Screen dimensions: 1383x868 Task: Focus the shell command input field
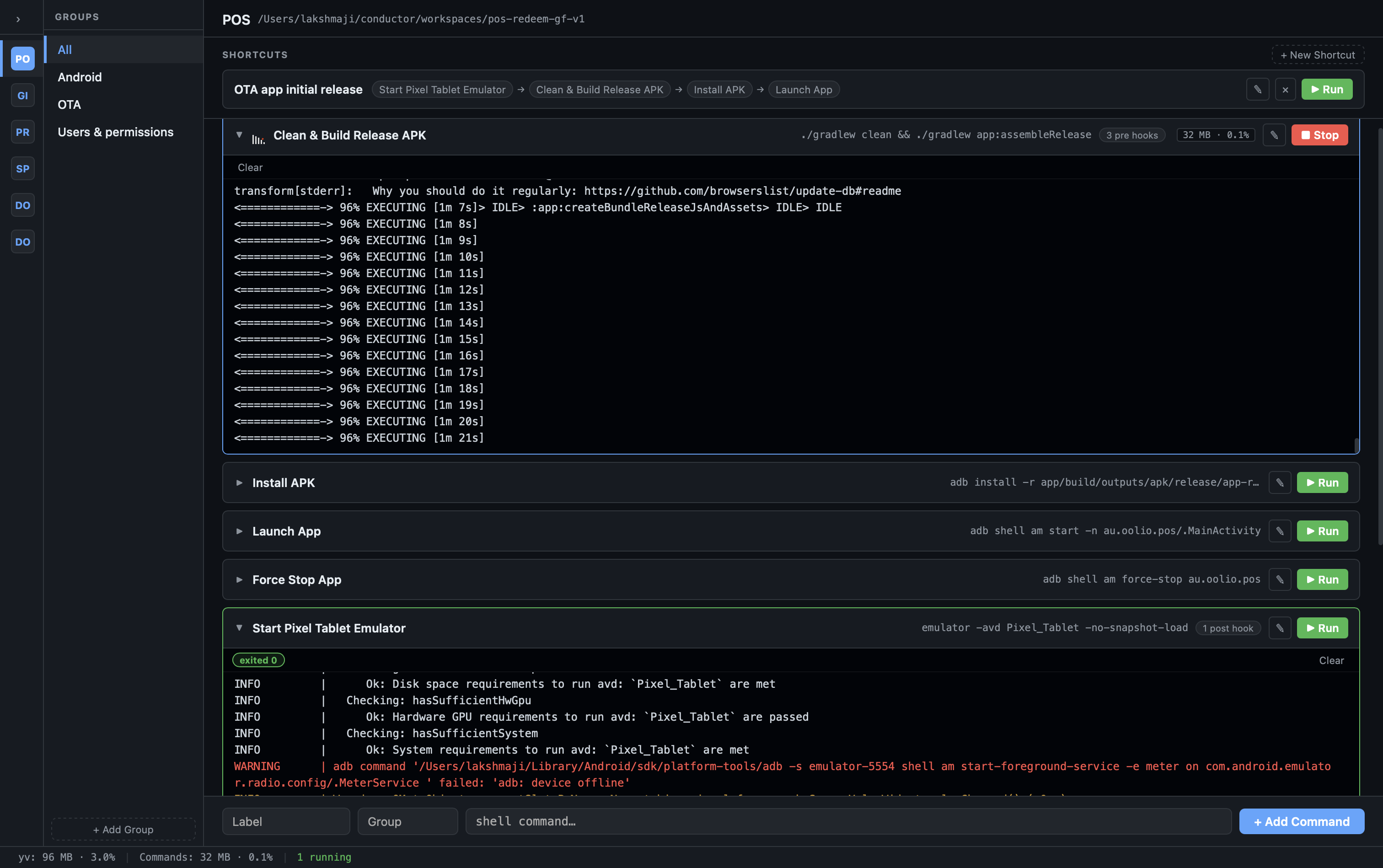coord(848,821)
